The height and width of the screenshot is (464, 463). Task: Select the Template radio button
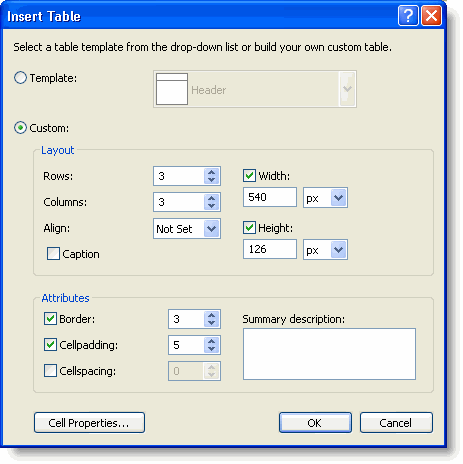20,78
